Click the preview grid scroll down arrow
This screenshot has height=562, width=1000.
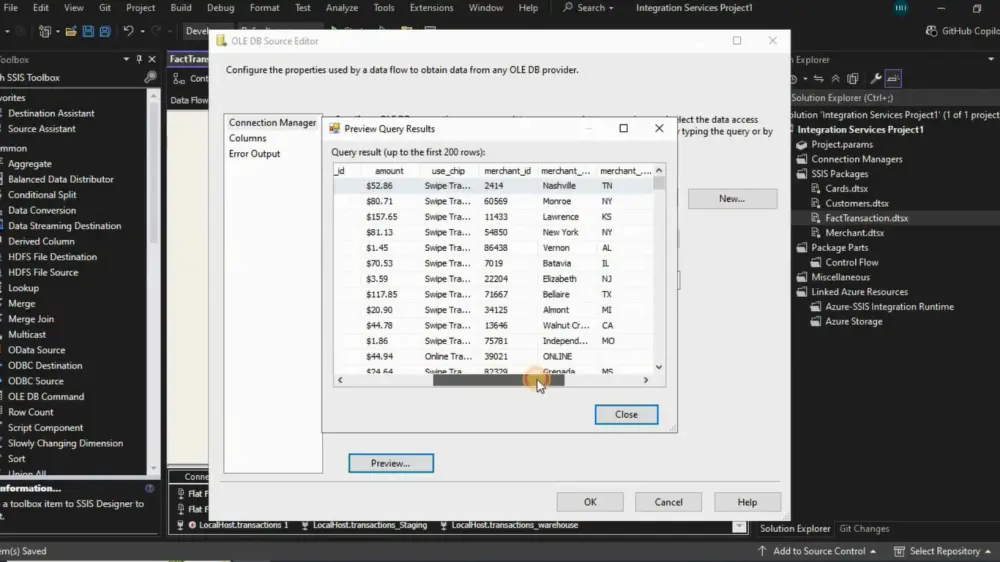click(x=659, y=367)
